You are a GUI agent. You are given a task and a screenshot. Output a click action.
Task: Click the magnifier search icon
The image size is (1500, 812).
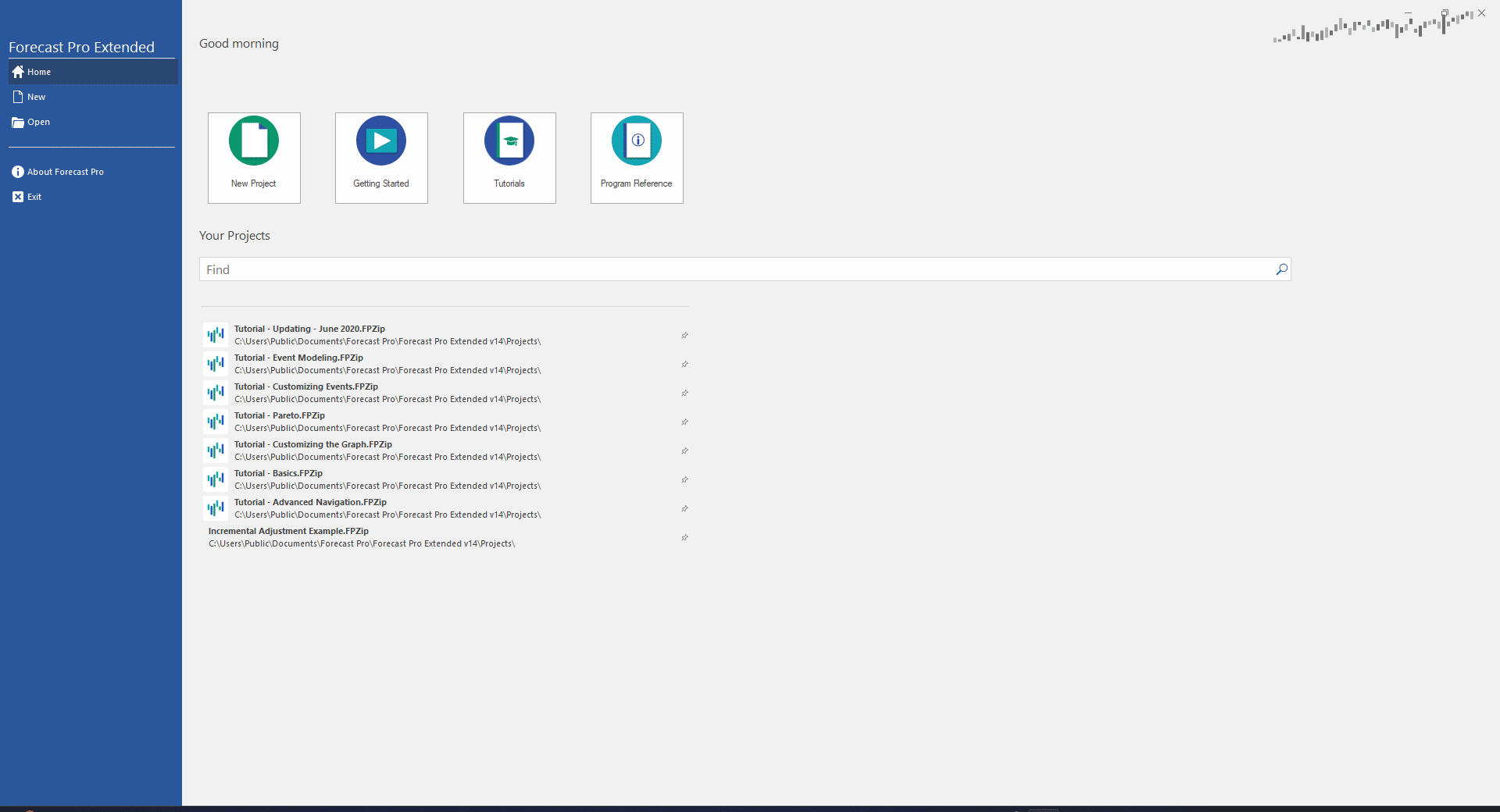coord(1281,269)
